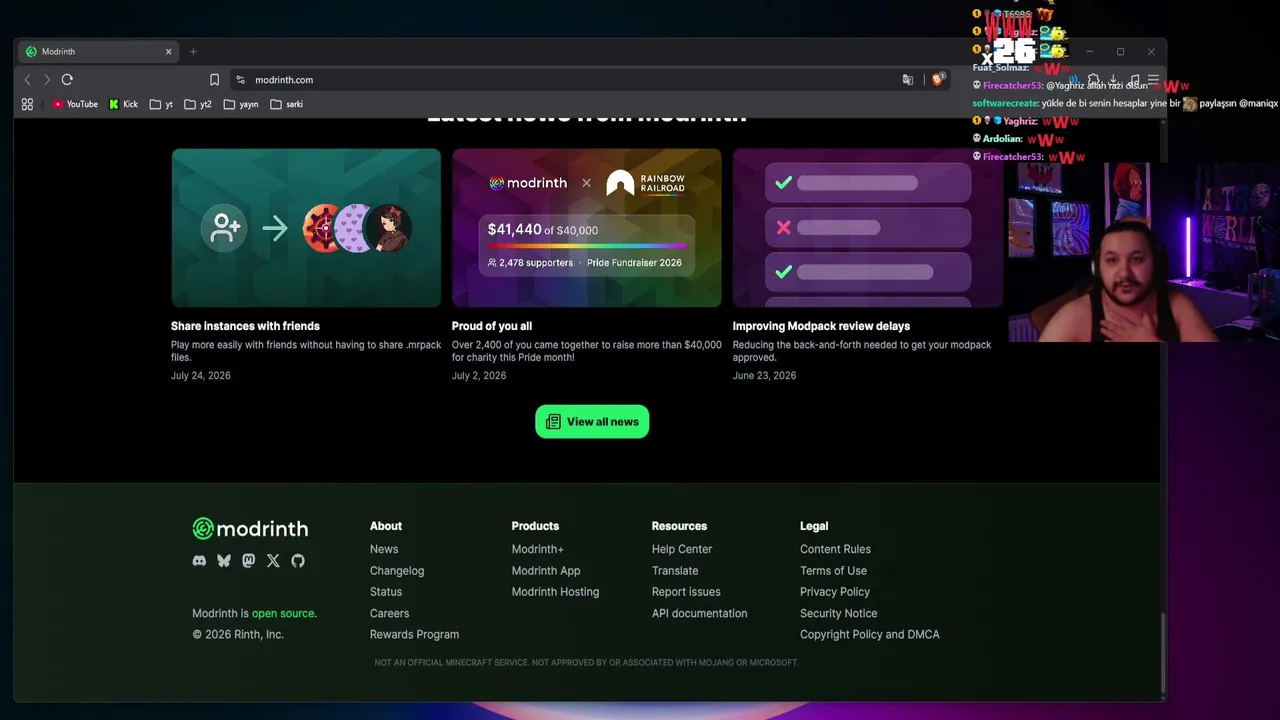Open the 'Proud of you all' headline
Image resolution: width=1280 pixels, height=720 pixels.
click(x=492, y=326)
